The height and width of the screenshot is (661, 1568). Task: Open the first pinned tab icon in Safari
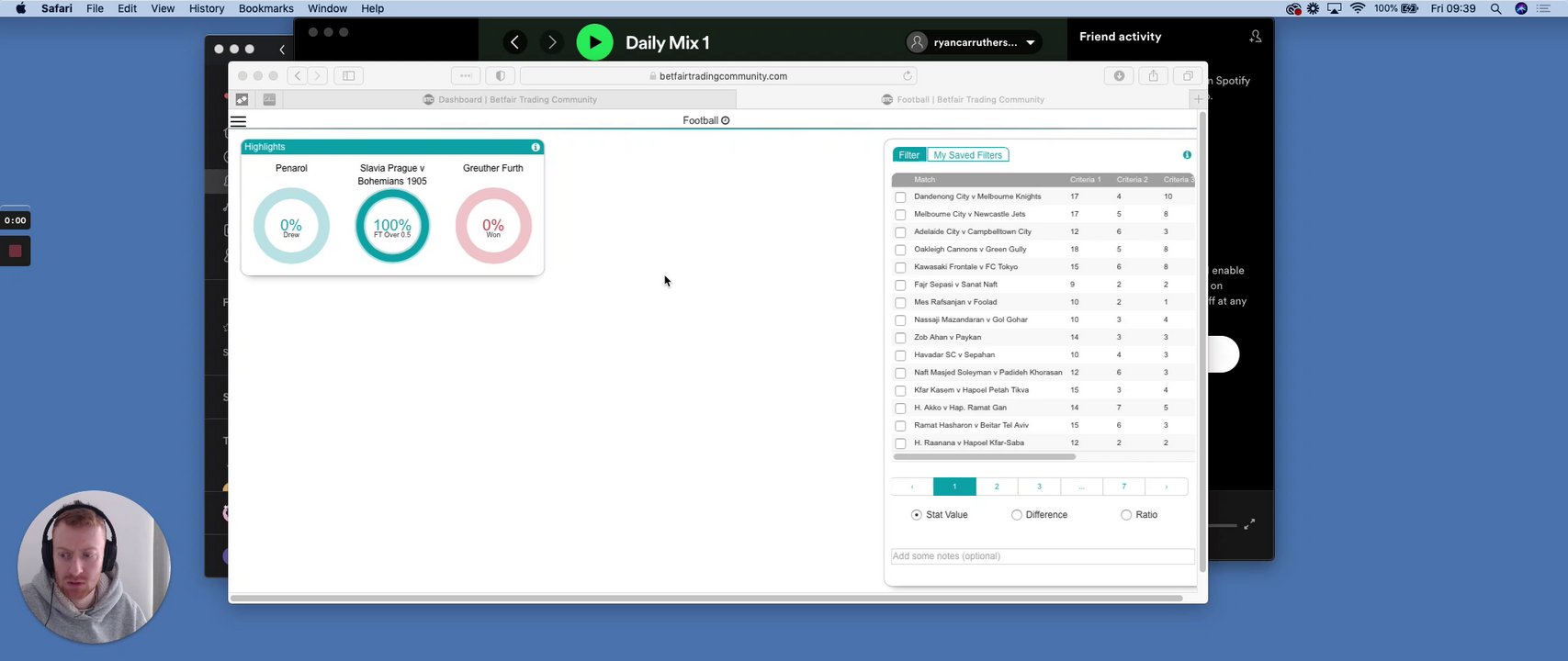tap(243, 99)
